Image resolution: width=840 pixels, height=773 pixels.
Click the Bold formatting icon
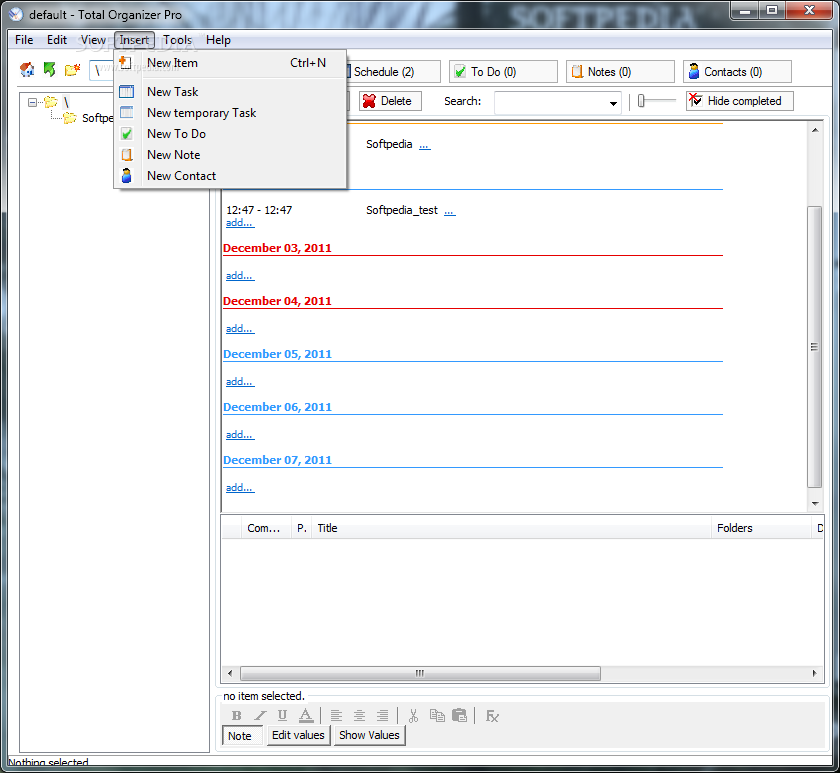[x=236, y=716]
